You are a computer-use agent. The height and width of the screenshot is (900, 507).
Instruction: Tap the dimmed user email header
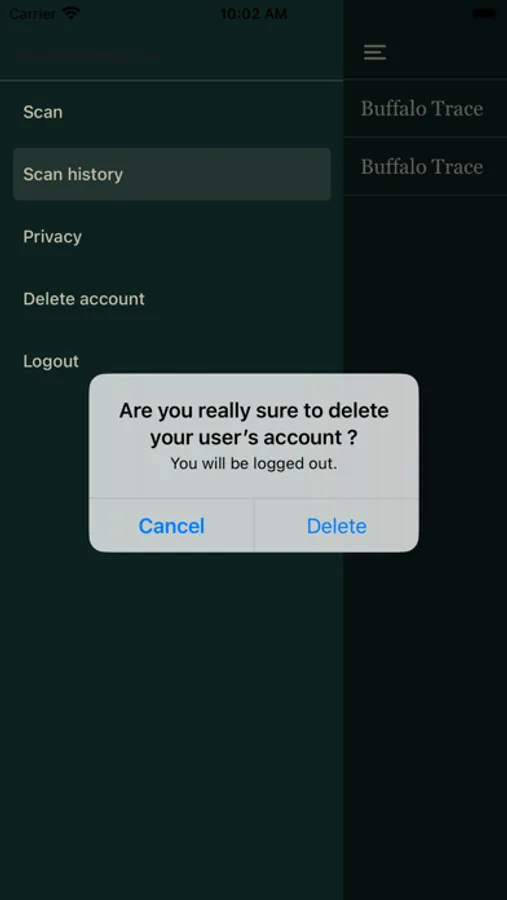[86, 56]
